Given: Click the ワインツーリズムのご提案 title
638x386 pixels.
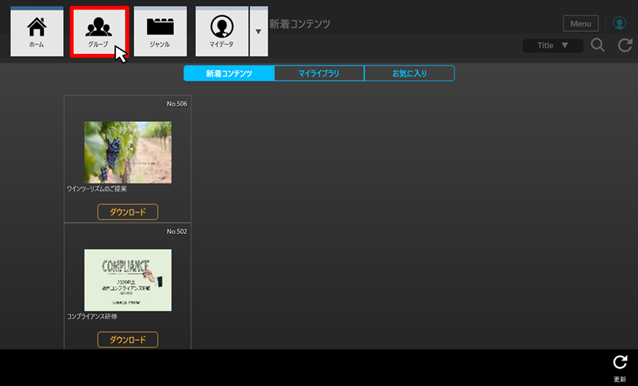Looking at the screenshot, I should pyautogui.click(x=97, y=189).
